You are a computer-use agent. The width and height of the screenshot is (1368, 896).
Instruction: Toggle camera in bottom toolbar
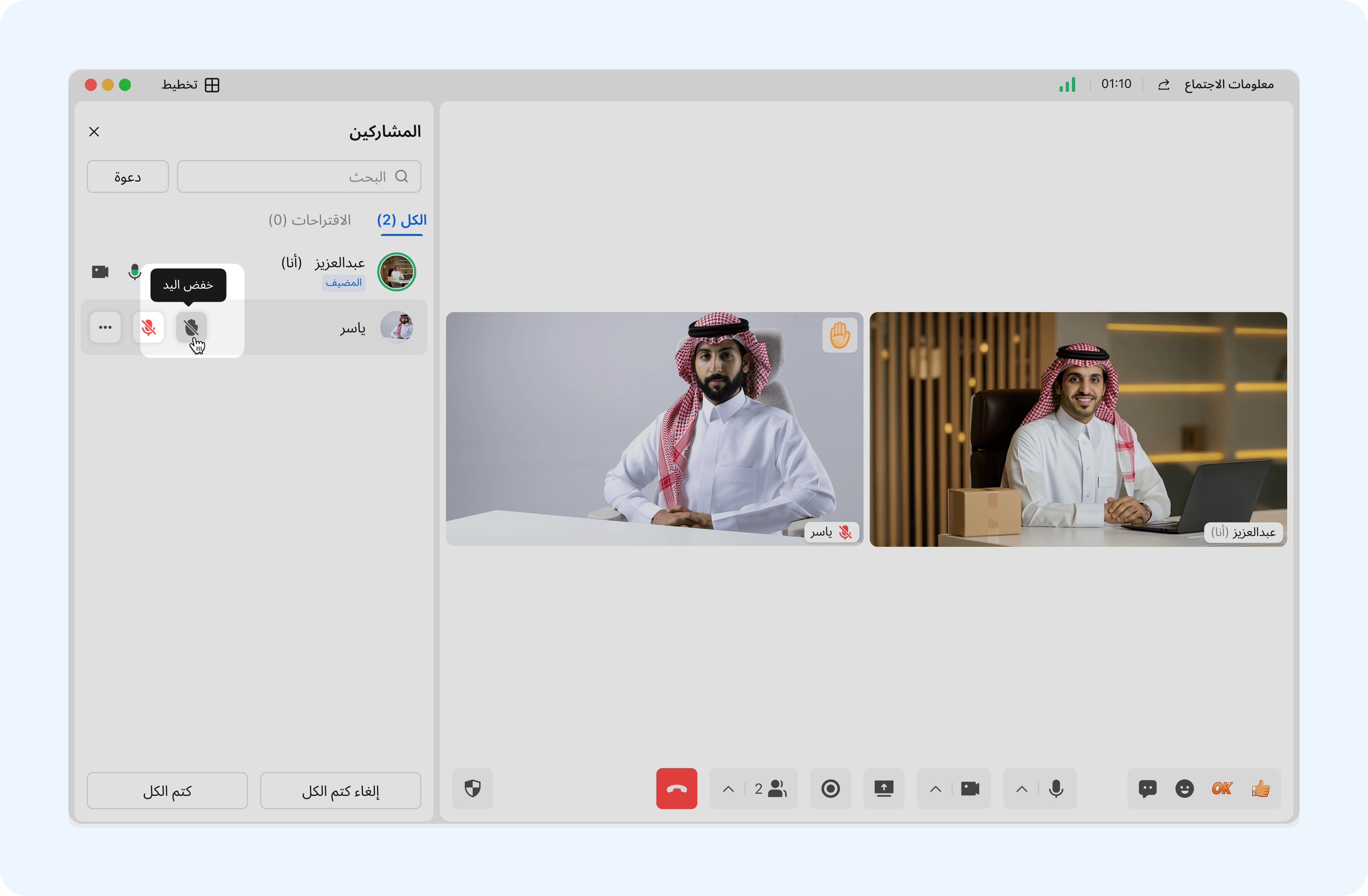tap(970, 788)
